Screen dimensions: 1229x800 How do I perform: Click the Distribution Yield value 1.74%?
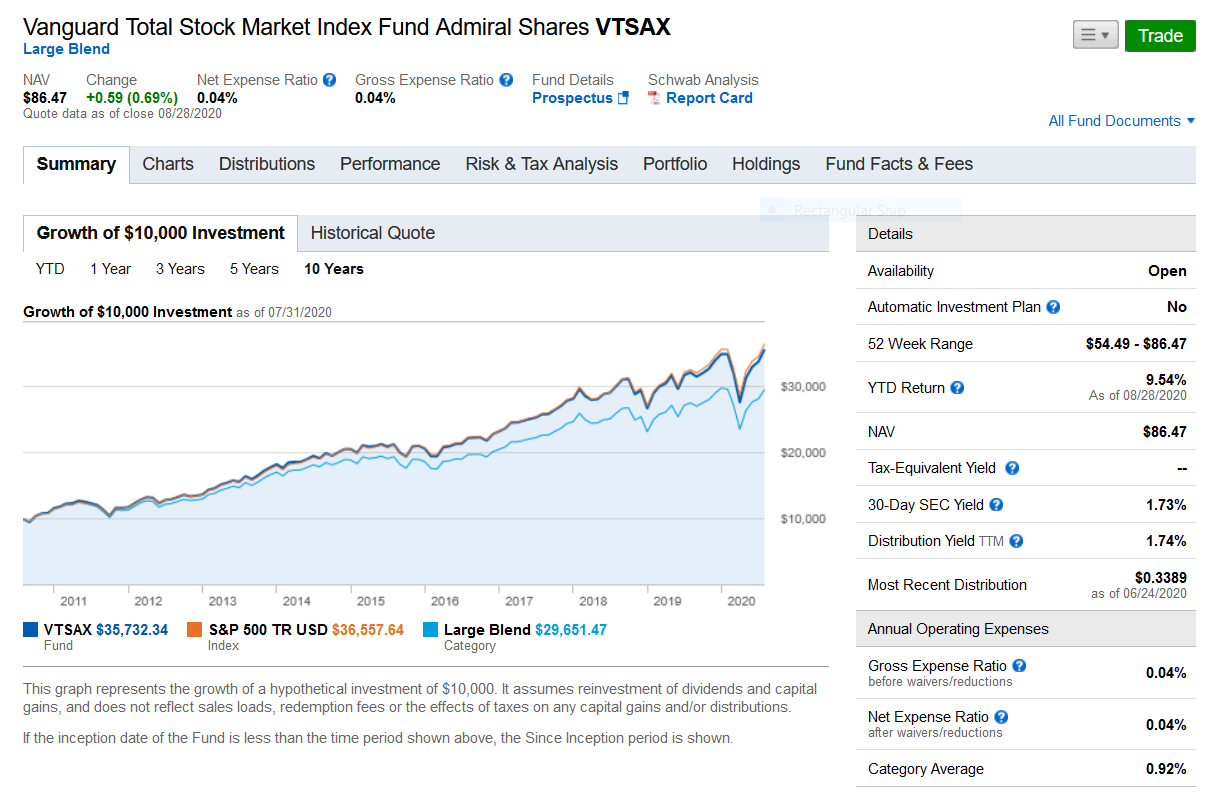point(1166,541)
